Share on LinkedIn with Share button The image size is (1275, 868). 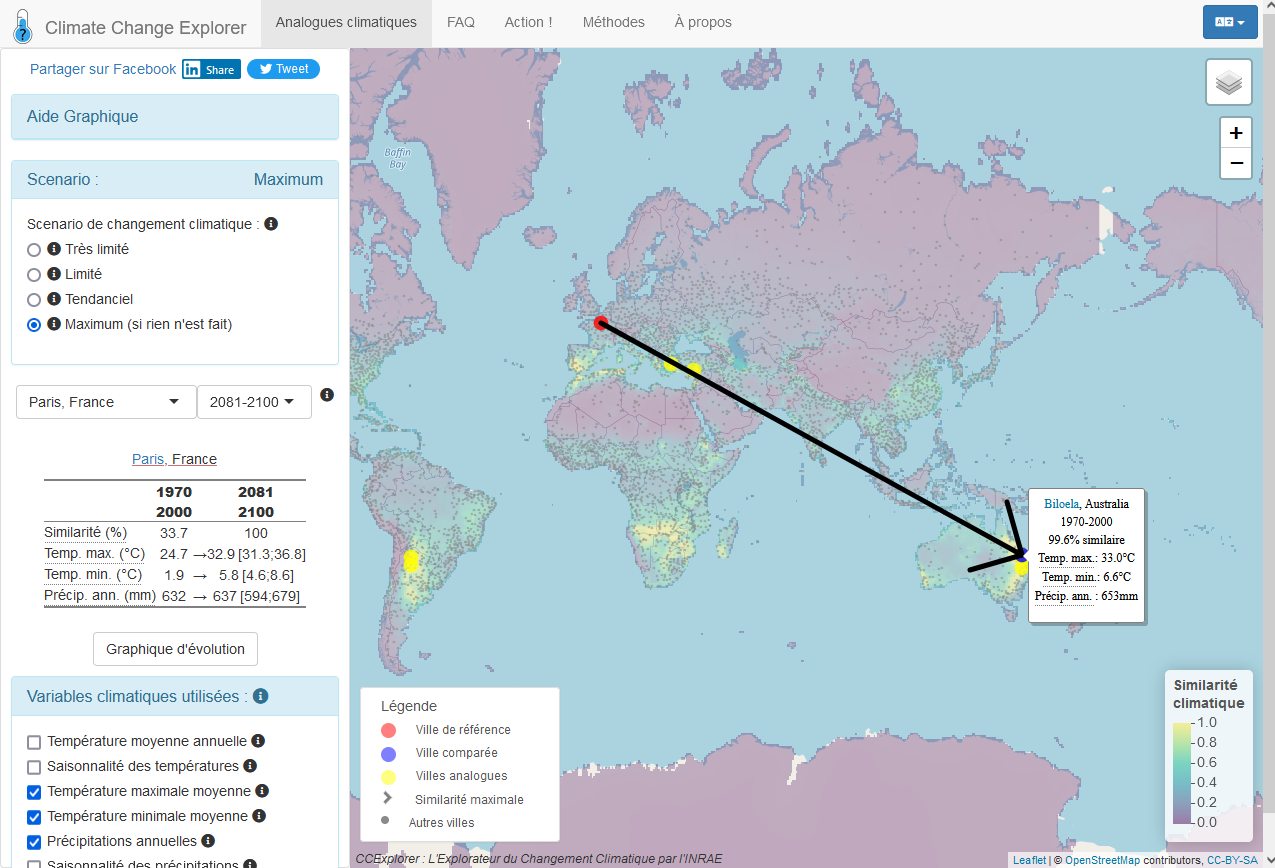pyautogui.click(x=211, y=69)
